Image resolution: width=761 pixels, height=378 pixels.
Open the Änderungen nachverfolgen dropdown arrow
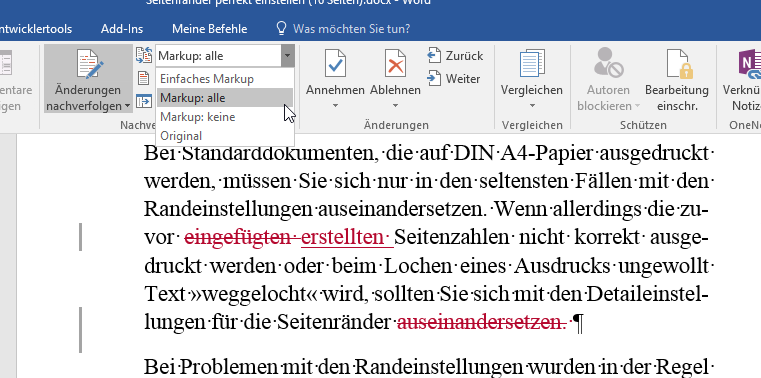(127, 106)
